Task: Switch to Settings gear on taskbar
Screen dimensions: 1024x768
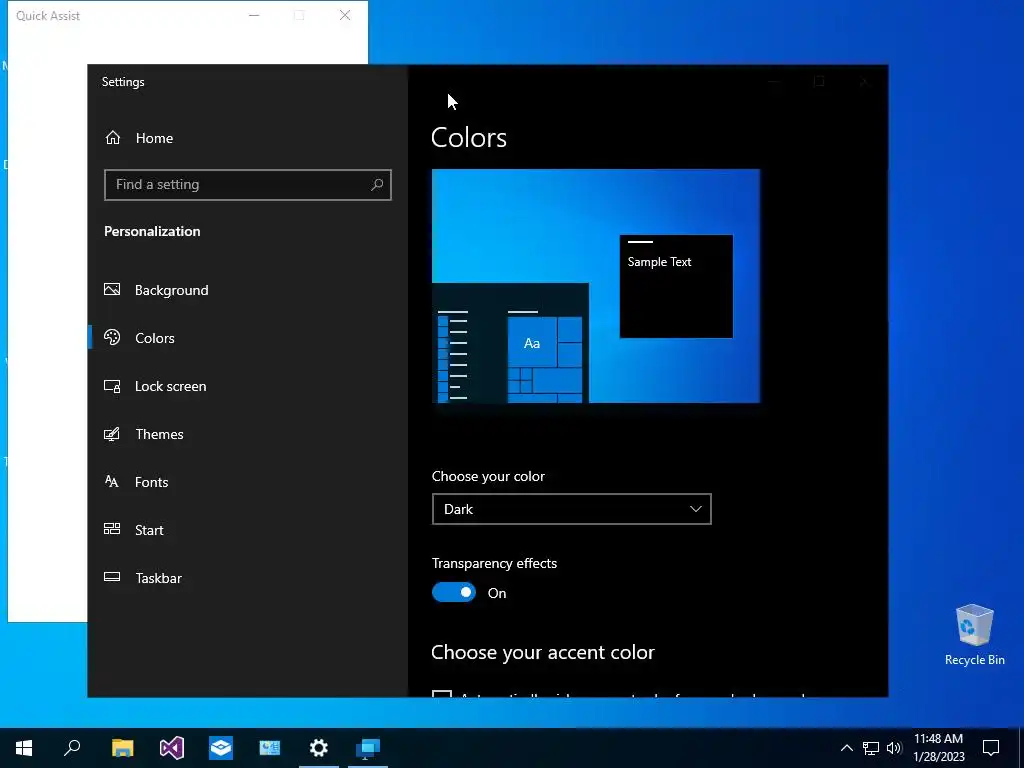Action: click(319, 748)
